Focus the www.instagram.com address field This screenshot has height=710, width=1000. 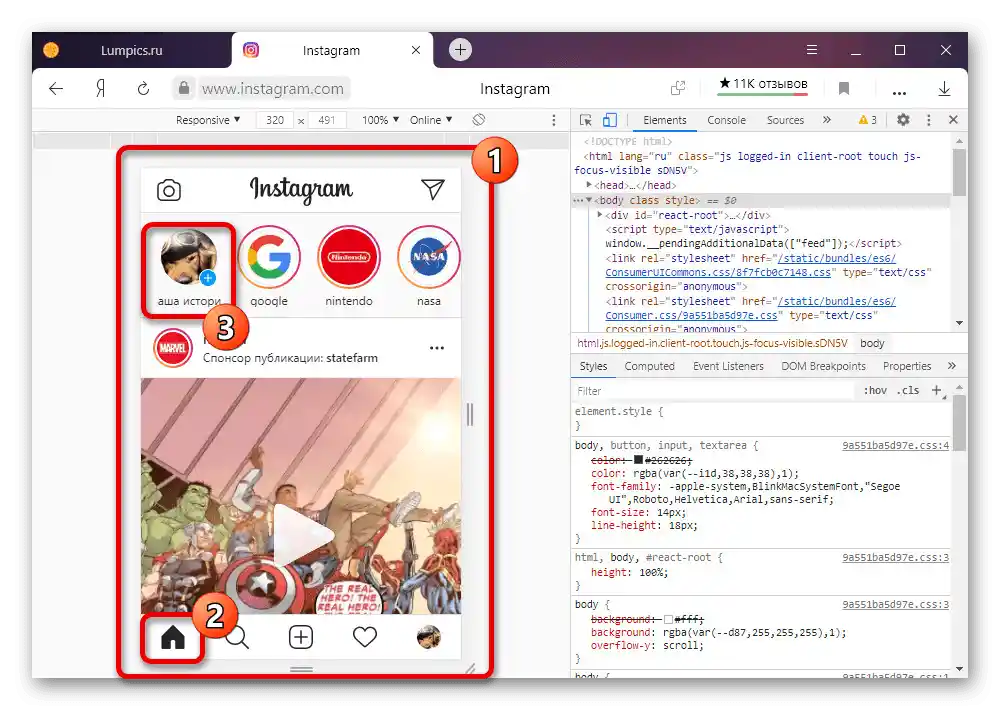click(x=272, y=89)
